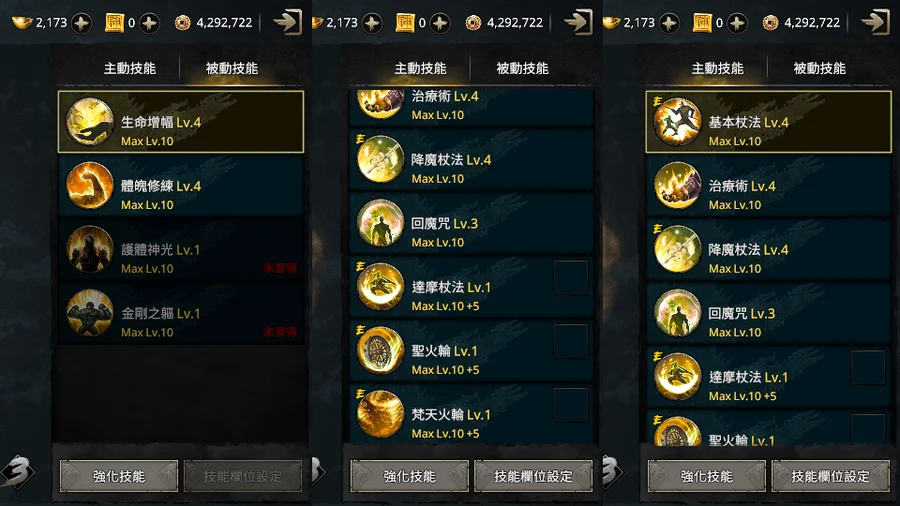Add tickets with plus icon in right panel

point(737,23)
